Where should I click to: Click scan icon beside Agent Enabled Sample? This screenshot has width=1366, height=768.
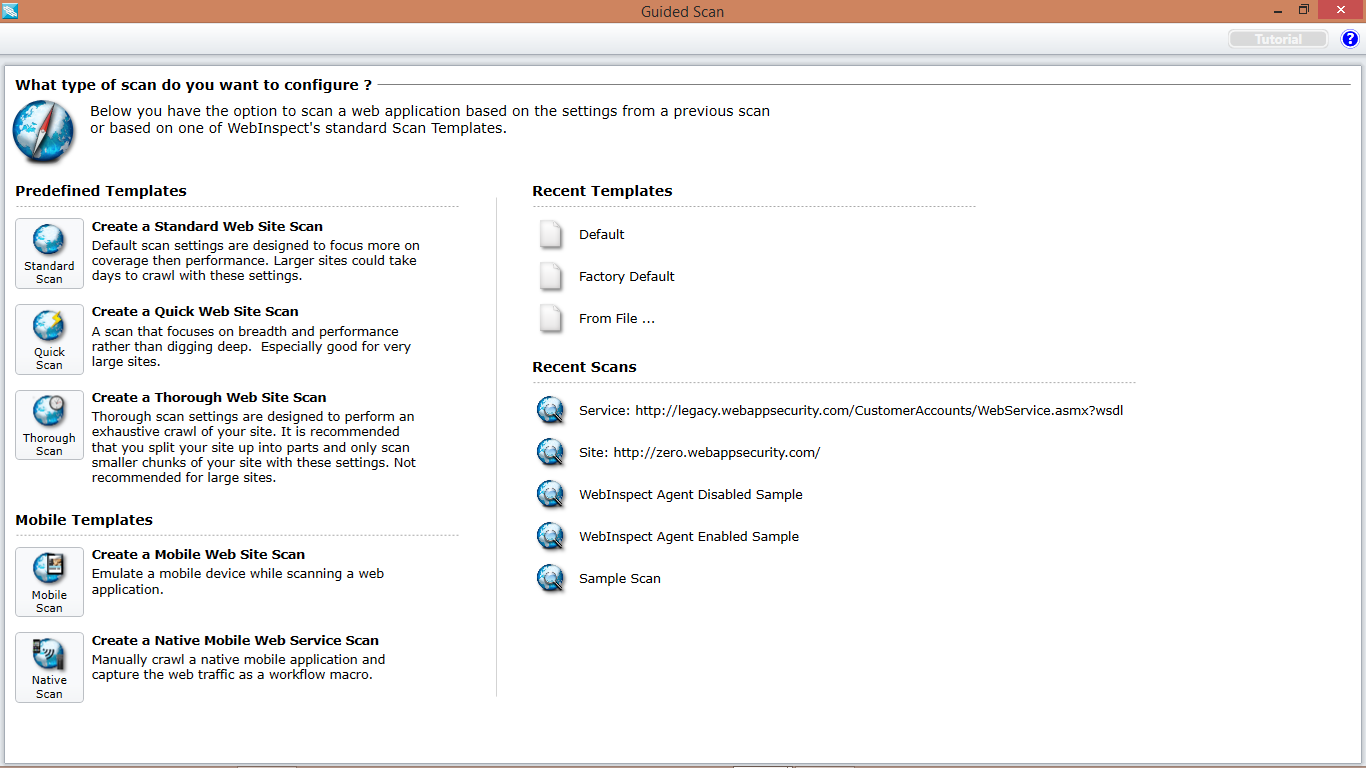click(551, 536)
